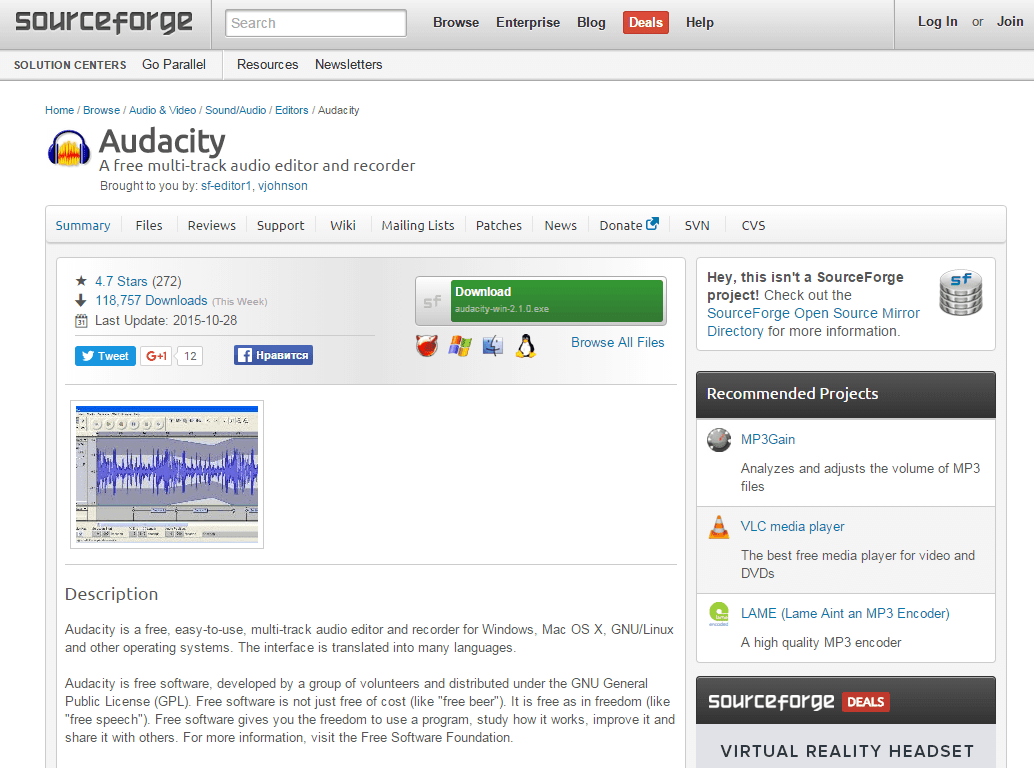Open the Mailing Lists tab
This screenshot has height=768, width=1034.
click(418, 225)
